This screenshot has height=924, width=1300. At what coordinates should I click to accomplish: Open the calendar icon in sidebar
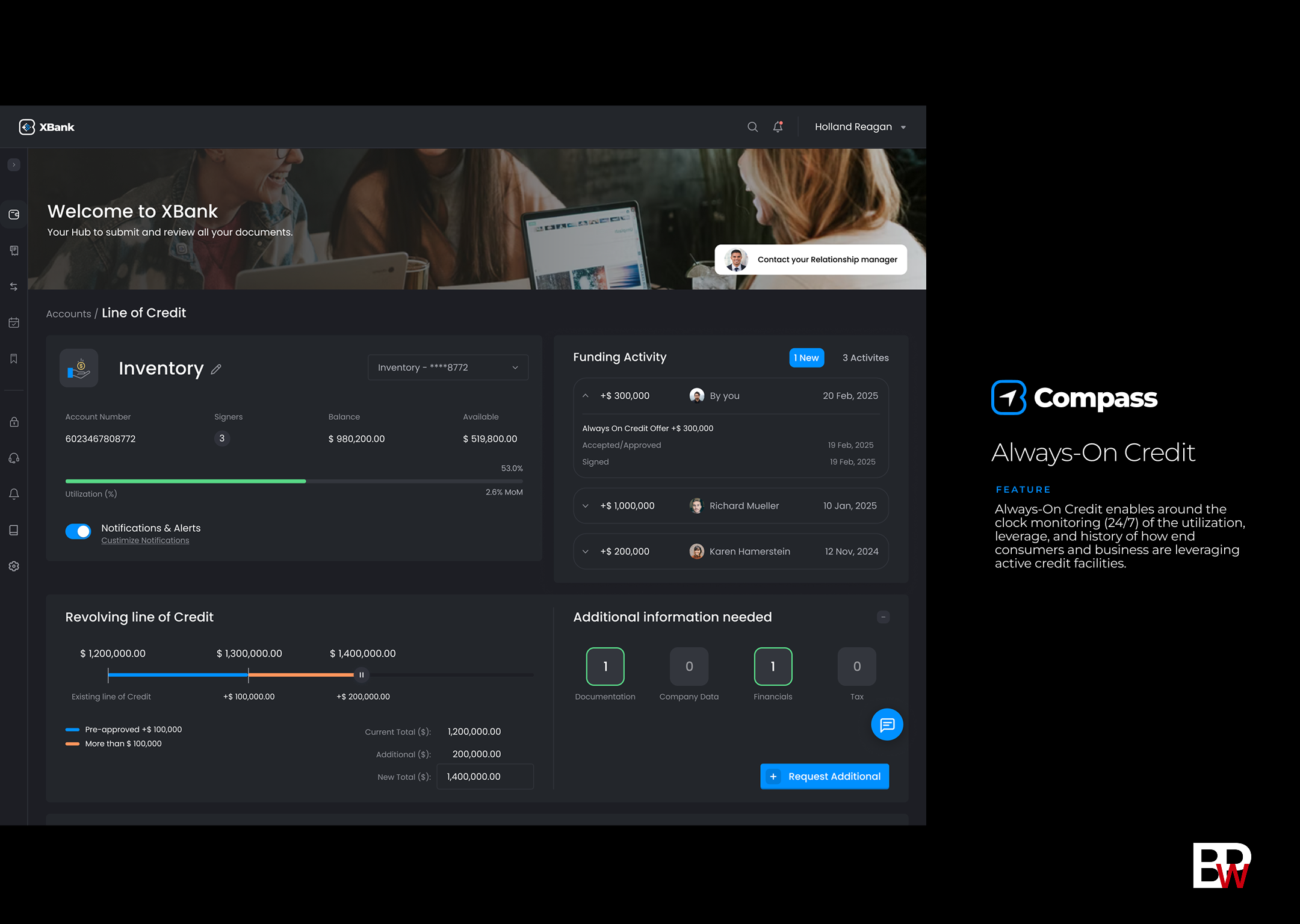pyautogui.click(x=14, y=323)
